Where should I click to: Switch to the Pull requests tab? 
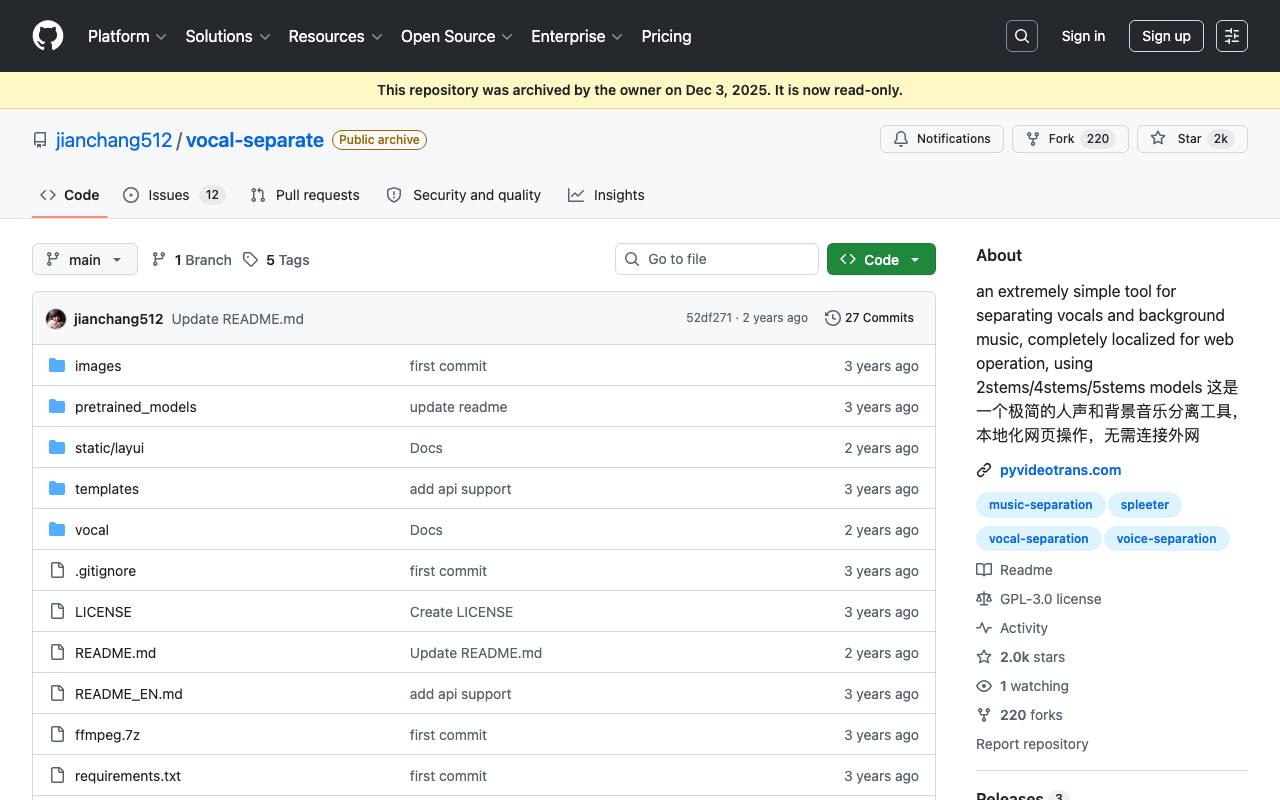[x=305, y=195]
